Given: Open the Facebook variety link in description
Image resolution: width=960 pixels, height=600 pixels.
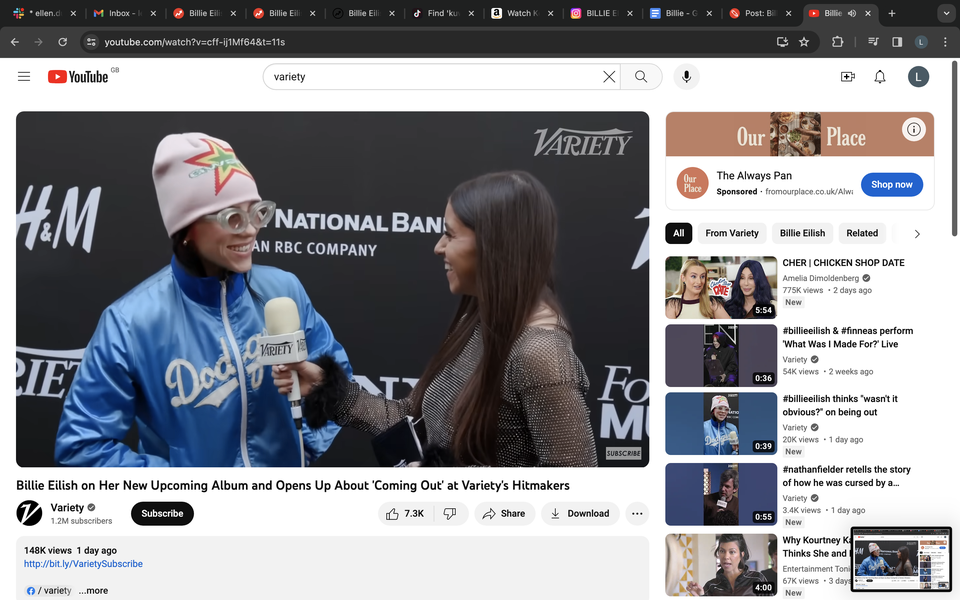Looking at the screenshot, I should 50,590.
